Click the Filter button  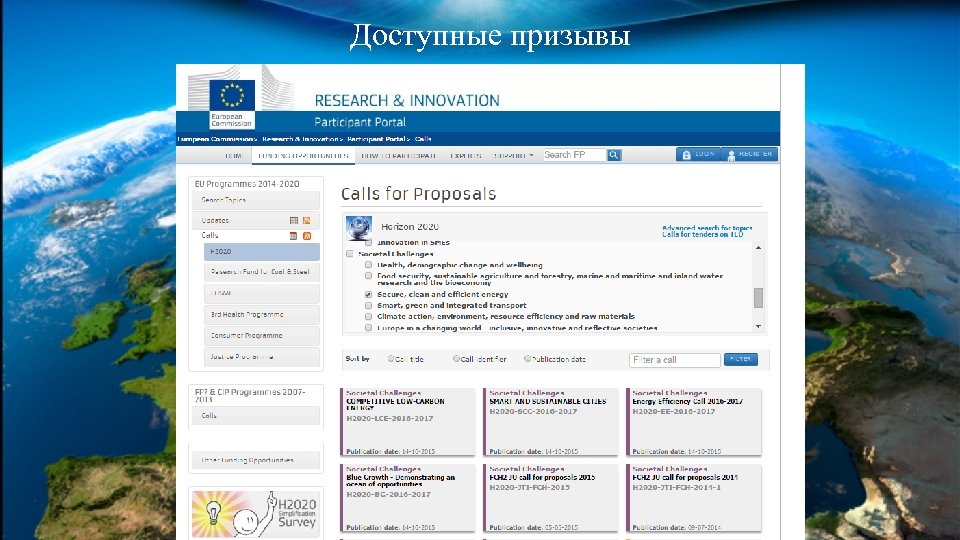coord(741,359)
